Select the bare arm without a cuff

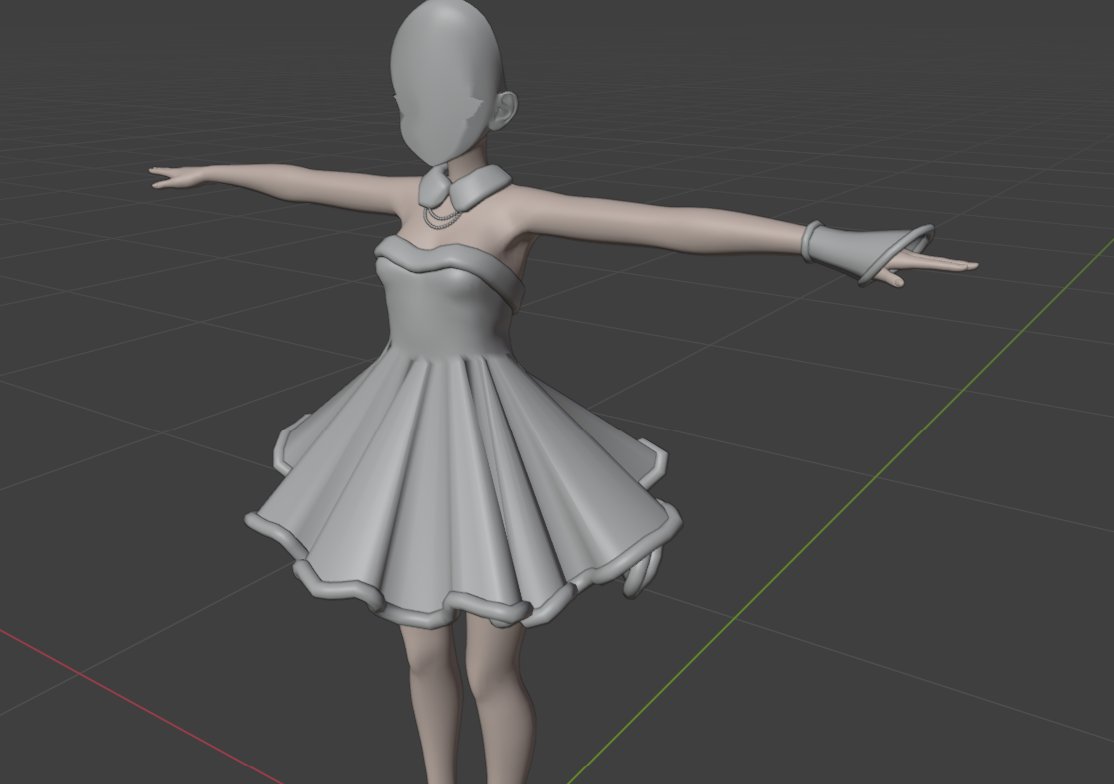(284, 185)
